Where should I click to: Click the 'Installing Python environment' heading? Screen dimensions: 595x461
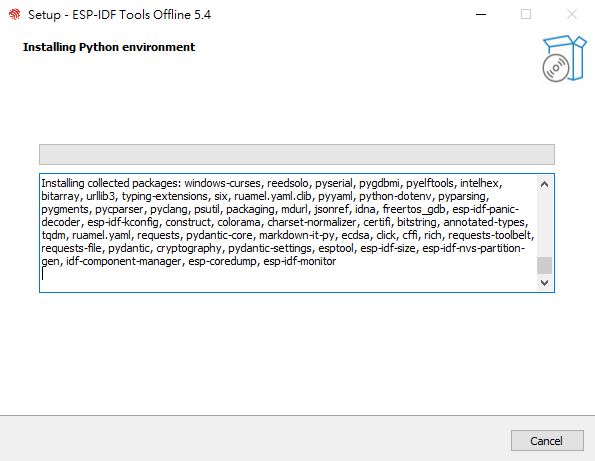click(x=109, y=47)
